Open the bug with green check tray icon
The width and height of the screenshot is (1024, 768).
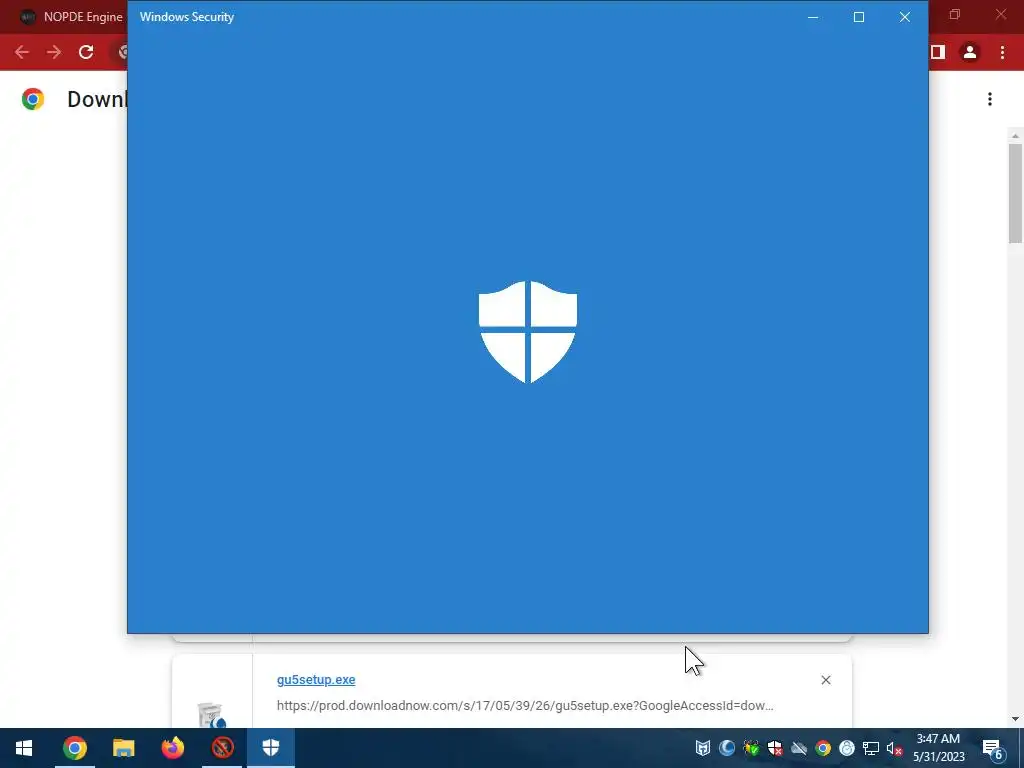[751, 748]
